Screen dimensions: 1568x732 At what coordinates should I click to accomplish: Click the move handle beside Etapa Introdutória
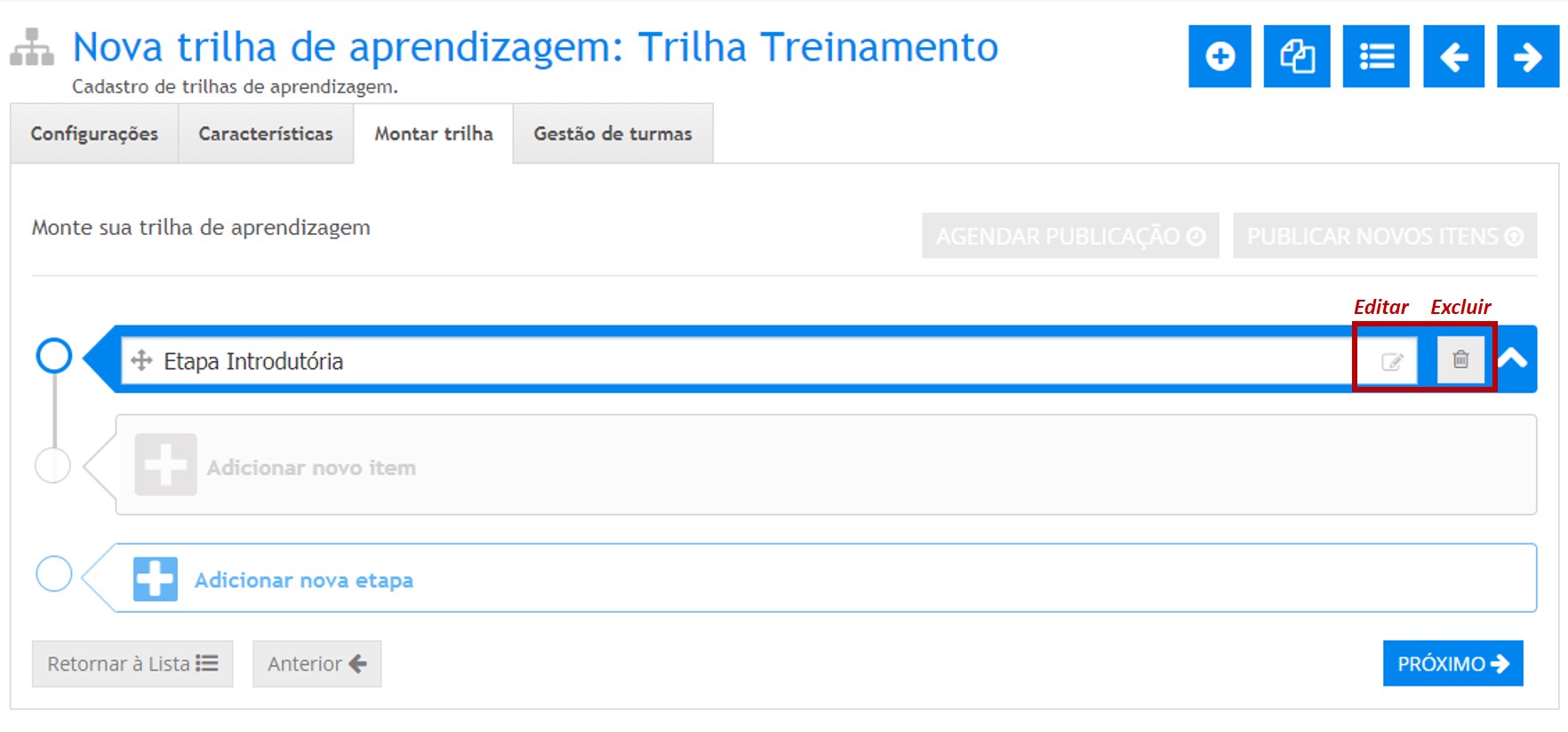(x=141, y=360)
